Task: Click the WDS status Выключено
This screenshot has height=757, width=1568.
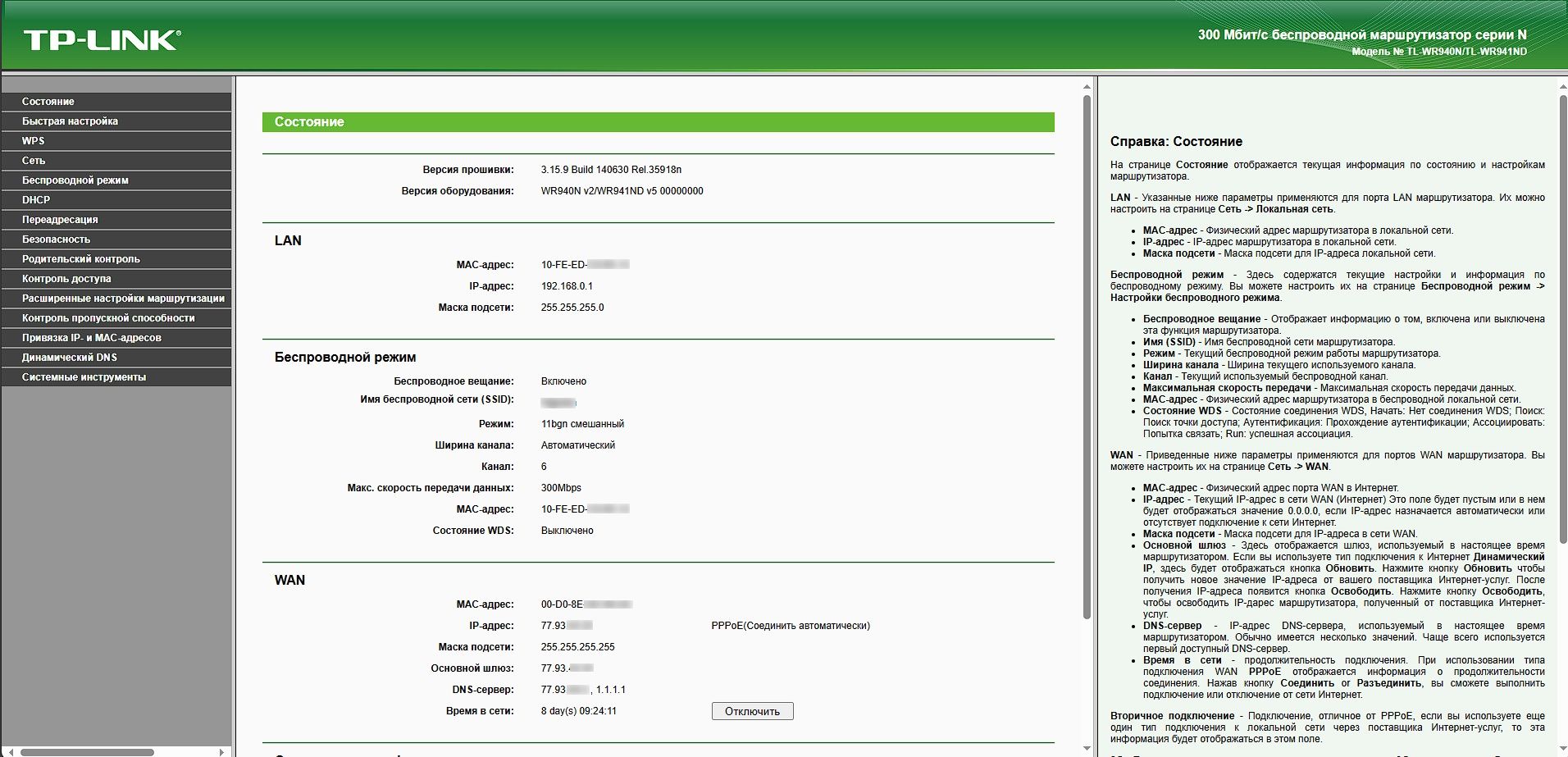Action: (x=567, y=531)
